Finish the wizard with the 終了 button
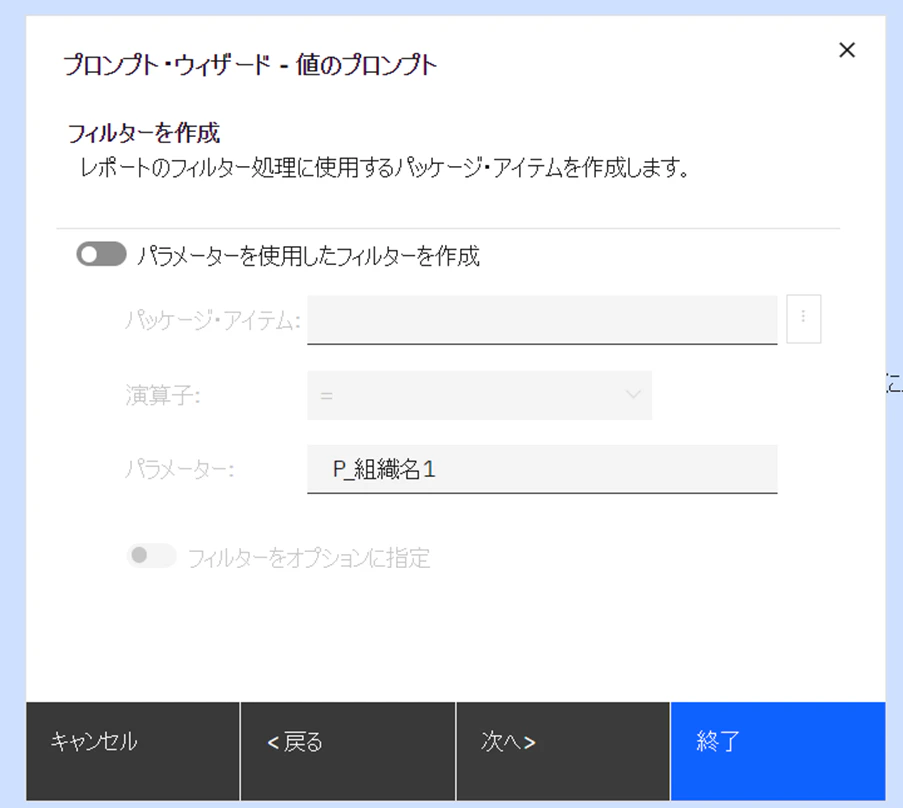The width and height of the screenshot is (903, 808). point(778,751)
